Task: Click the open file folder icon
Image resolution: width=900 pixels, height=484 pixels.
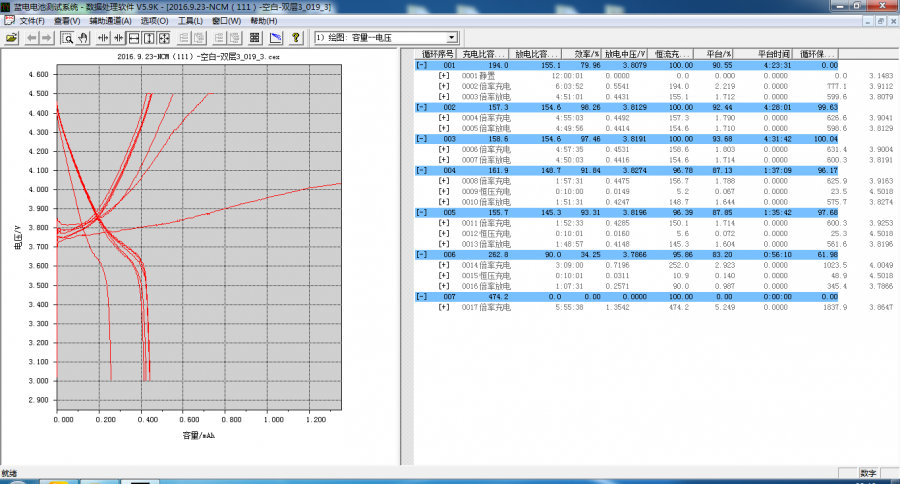Action: tap(11, 38)
